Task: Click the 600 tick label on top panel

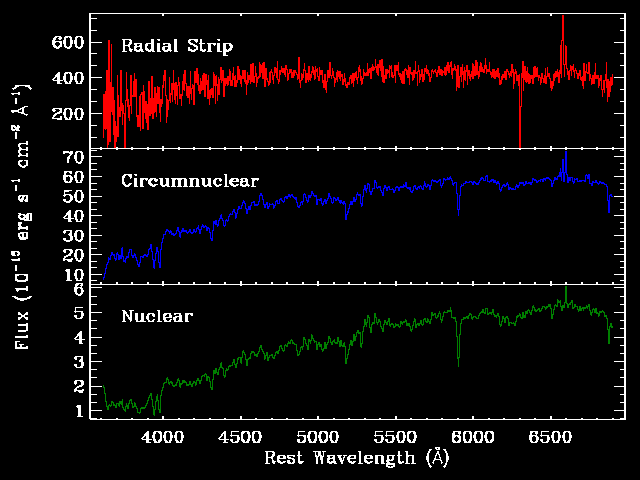Action: point(68,42)
